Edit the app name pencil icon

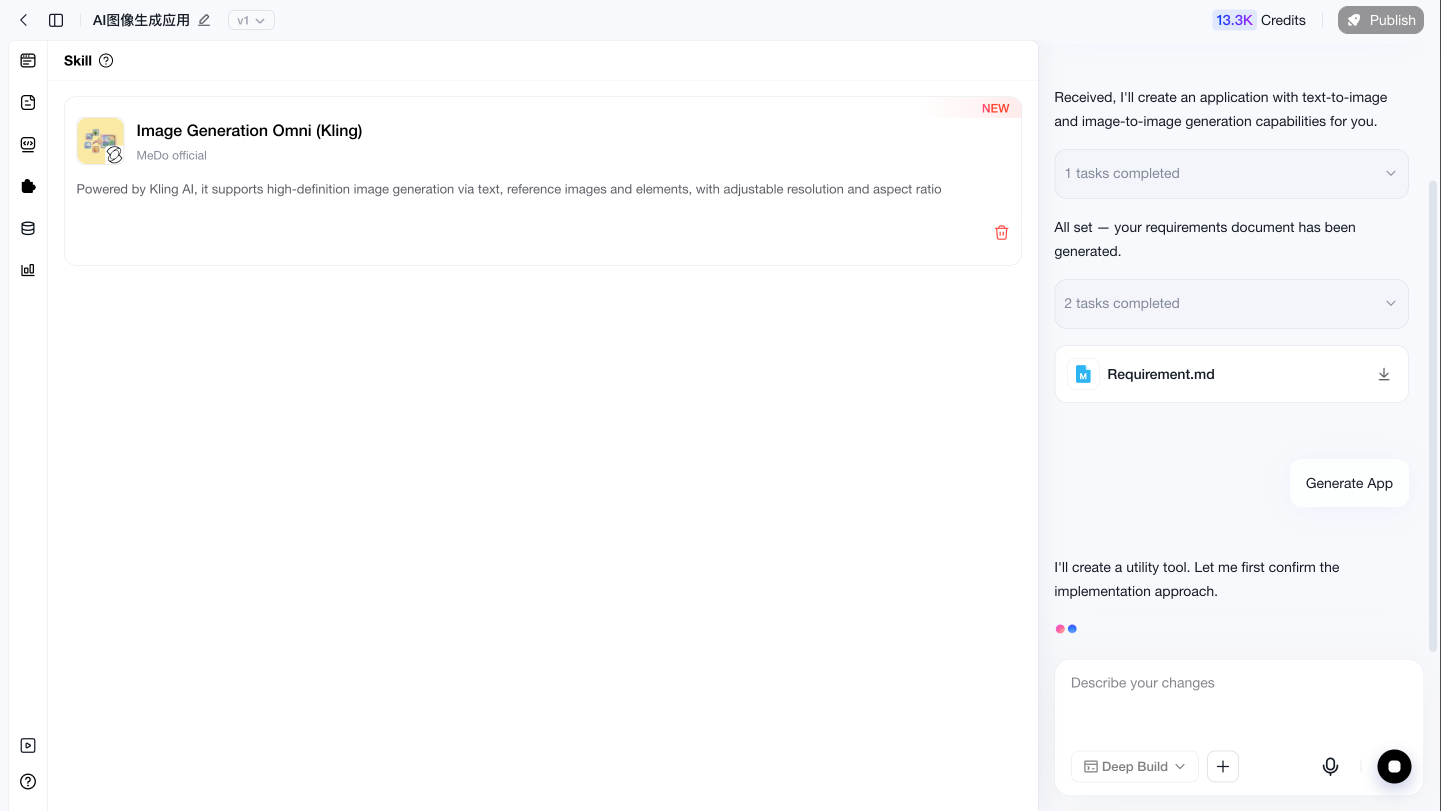click(204, 20)
